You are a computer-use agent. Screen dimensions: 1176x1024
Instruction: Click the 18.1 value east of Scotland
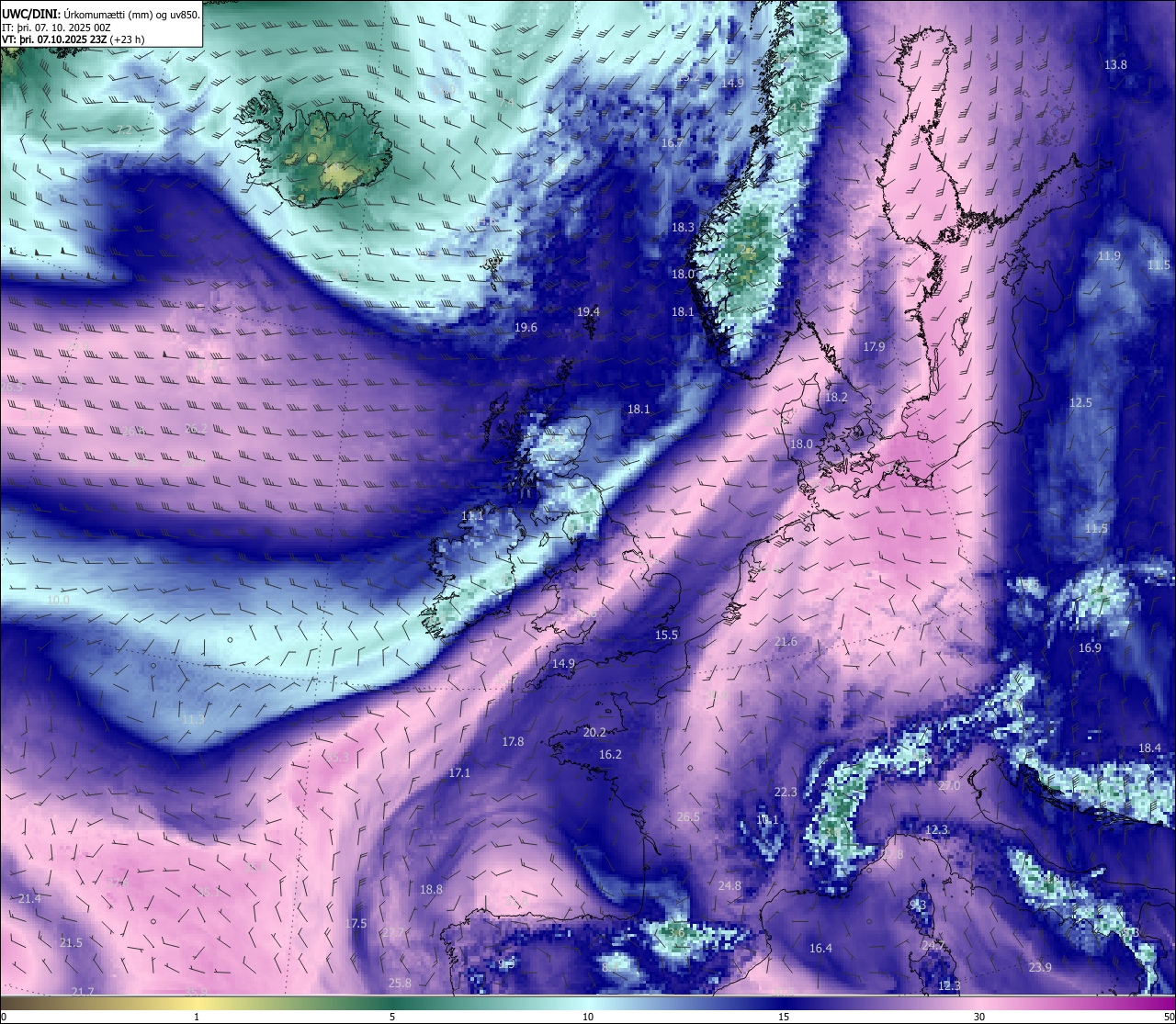[639, 409]
